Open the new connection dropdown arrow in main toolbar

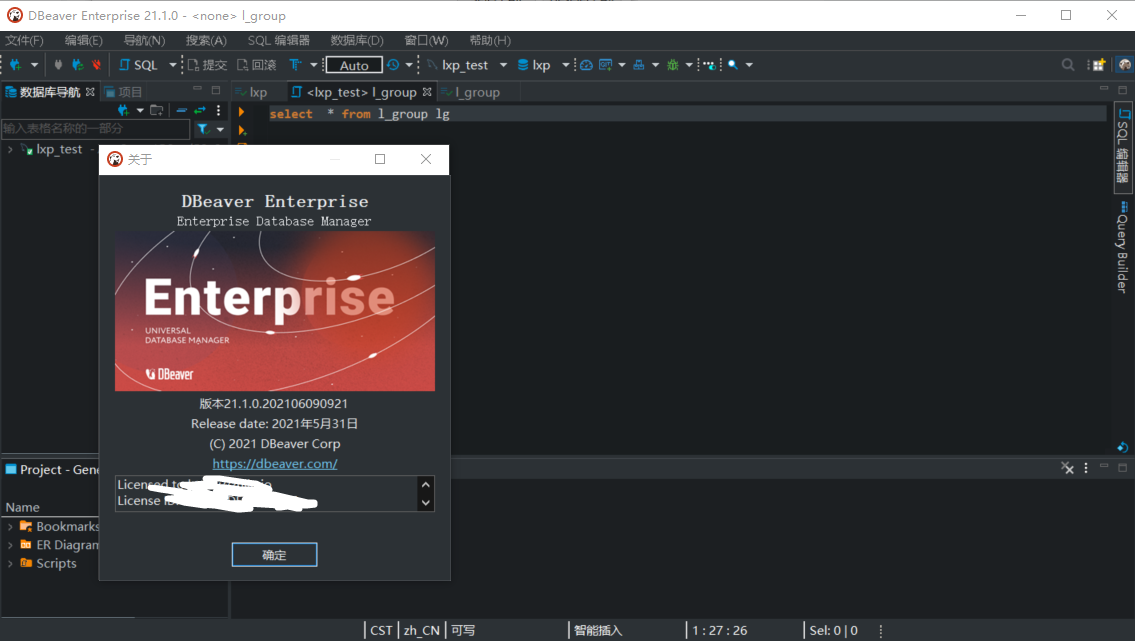(x=34, y=65)
